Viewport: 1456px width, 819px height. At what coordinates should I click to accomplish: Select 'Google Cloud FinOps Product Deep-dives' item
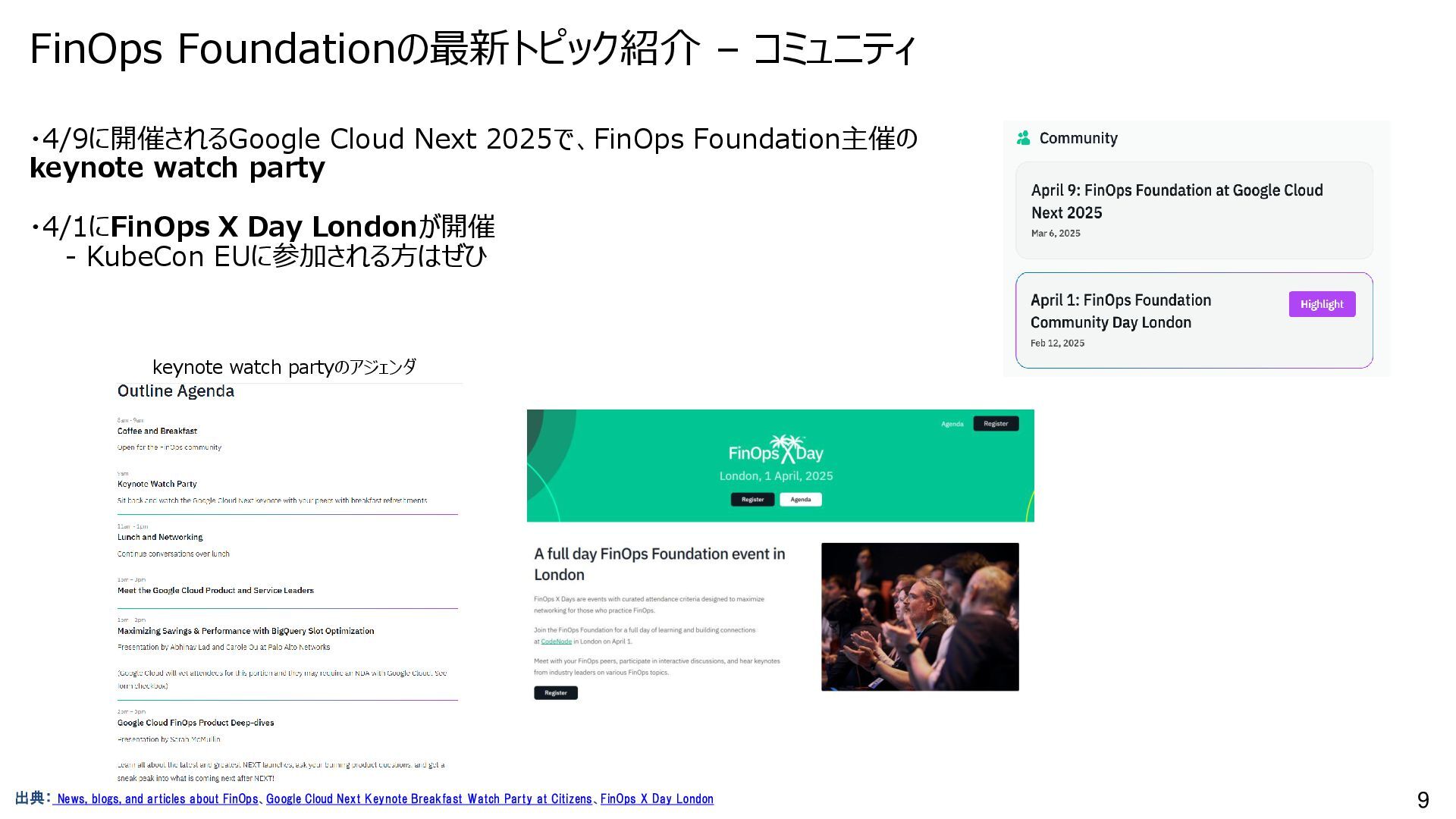coord(196,723)
